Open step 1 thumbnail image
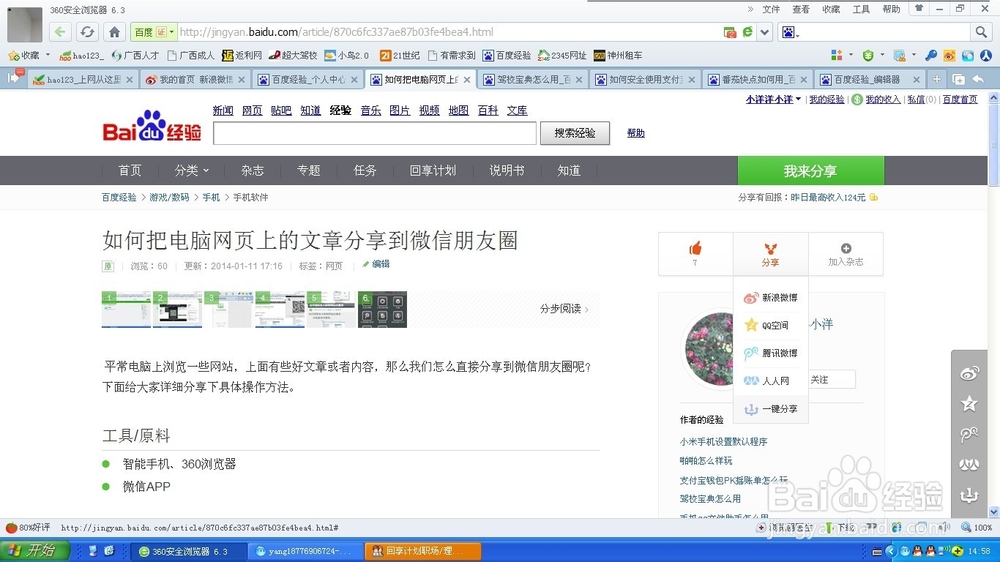The image size is (1000, 562). 126,309
